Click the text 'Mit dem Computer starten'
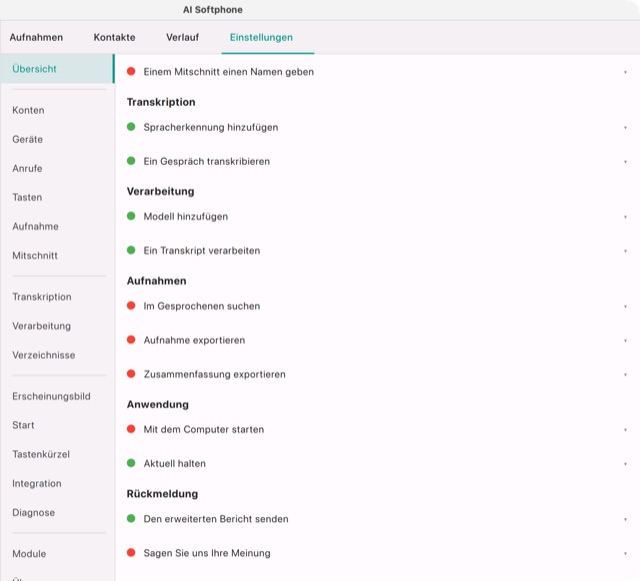 (x=204, y=429)
